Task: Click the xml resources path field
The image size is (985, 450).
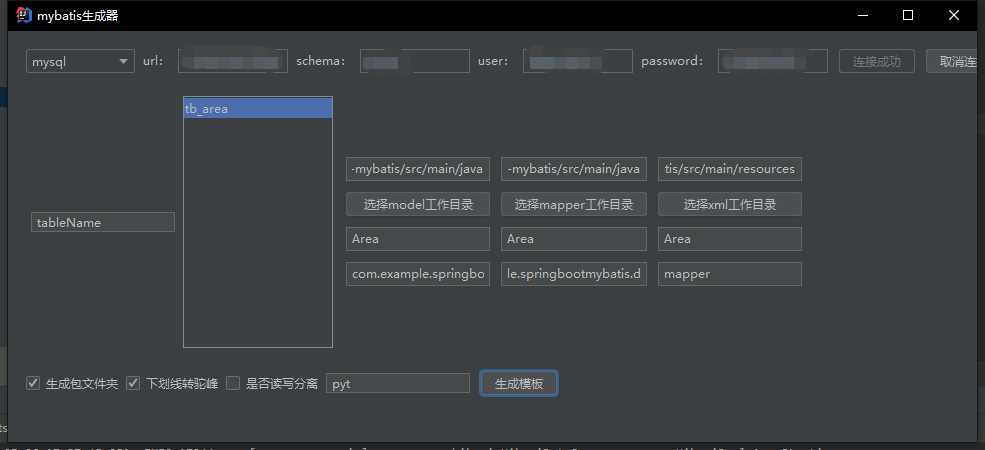Action: tap(730, 169)
